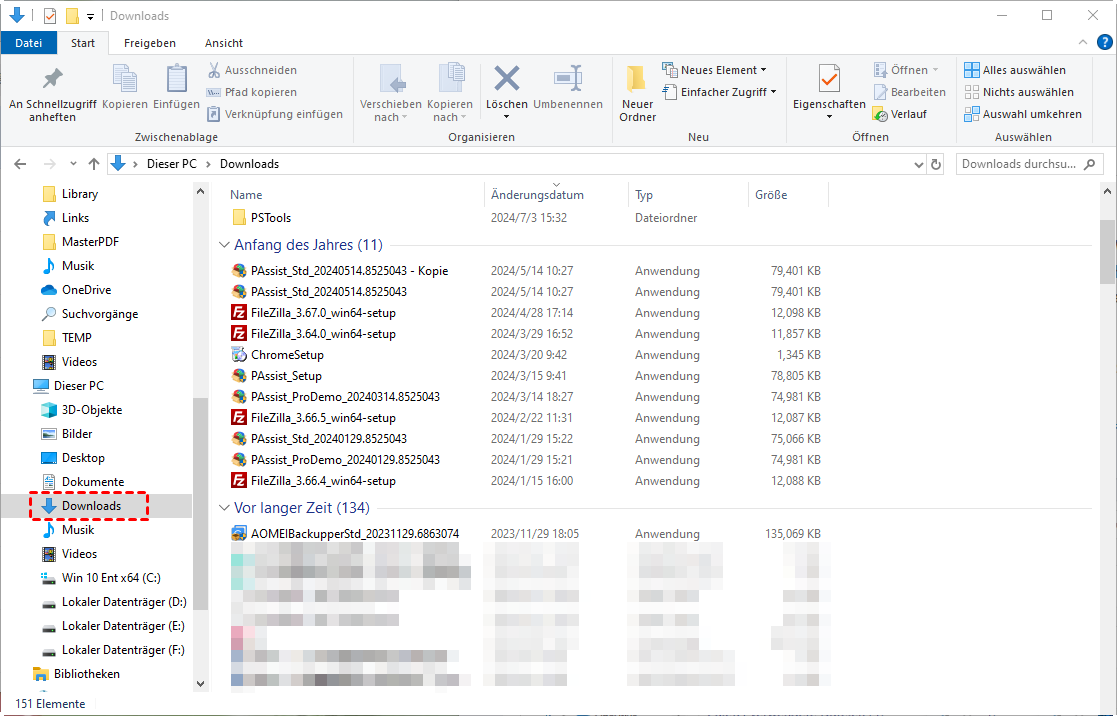Open the Datei menu
The height and width of the screenshot is (716, 1117).
click(x=28, y=43)
